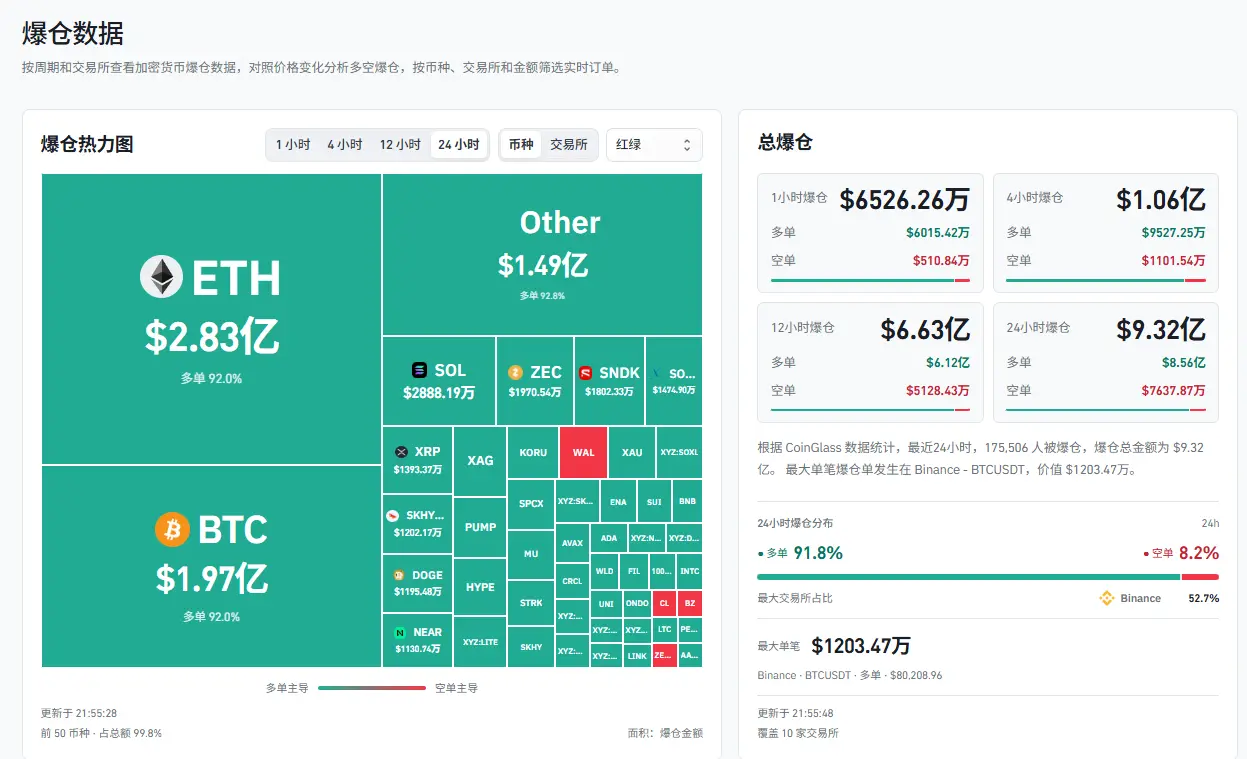Click the red CL heatmap tile
Screen dimensions: 1247x759
(664, 604)
